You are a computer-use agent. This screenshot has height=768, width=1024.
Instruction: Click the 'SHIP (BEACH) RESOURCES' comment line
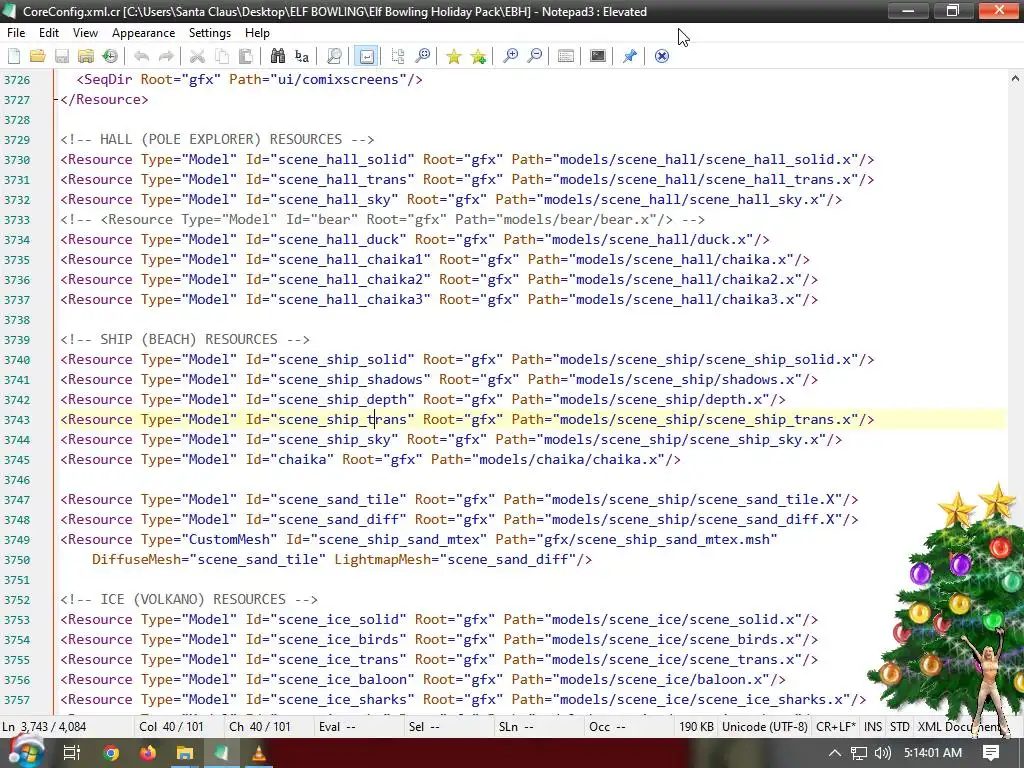click(185, 339)
